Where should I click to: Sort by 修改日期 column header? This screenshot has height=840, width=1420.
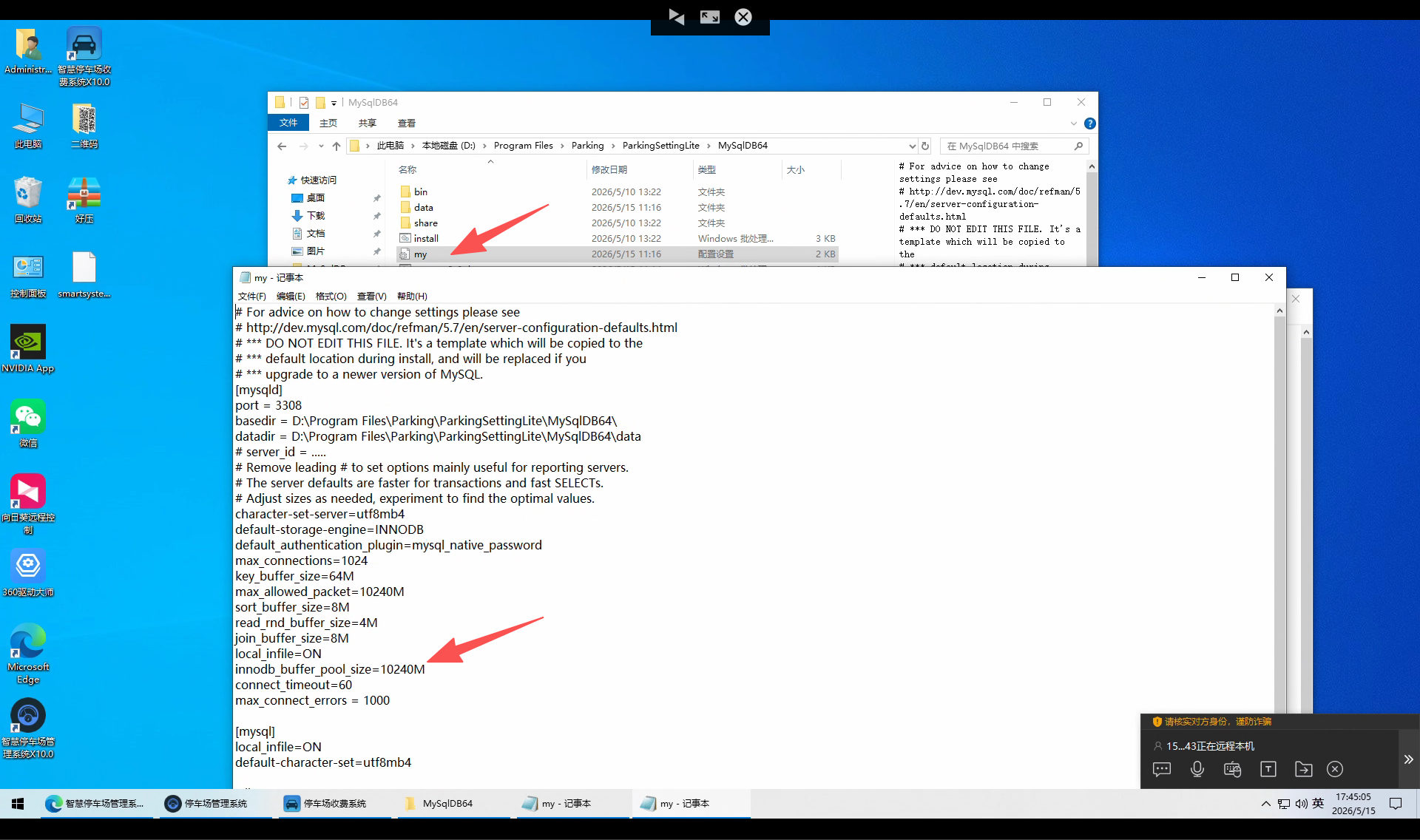[x=609, y=169]
